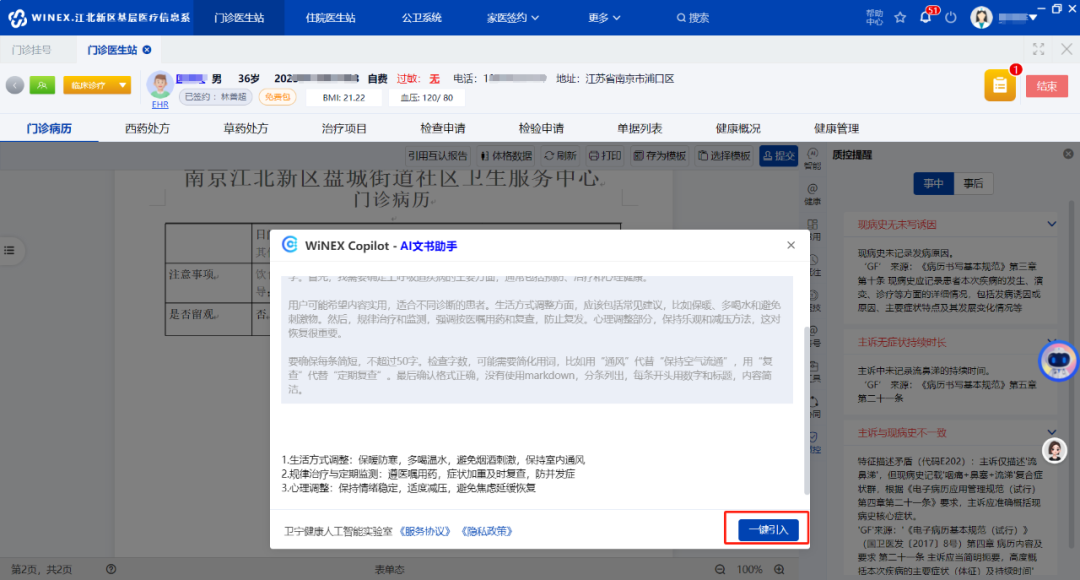Click the patient avatar image
This screenshot has width=1080, height=580.
[x=160, y=85]
